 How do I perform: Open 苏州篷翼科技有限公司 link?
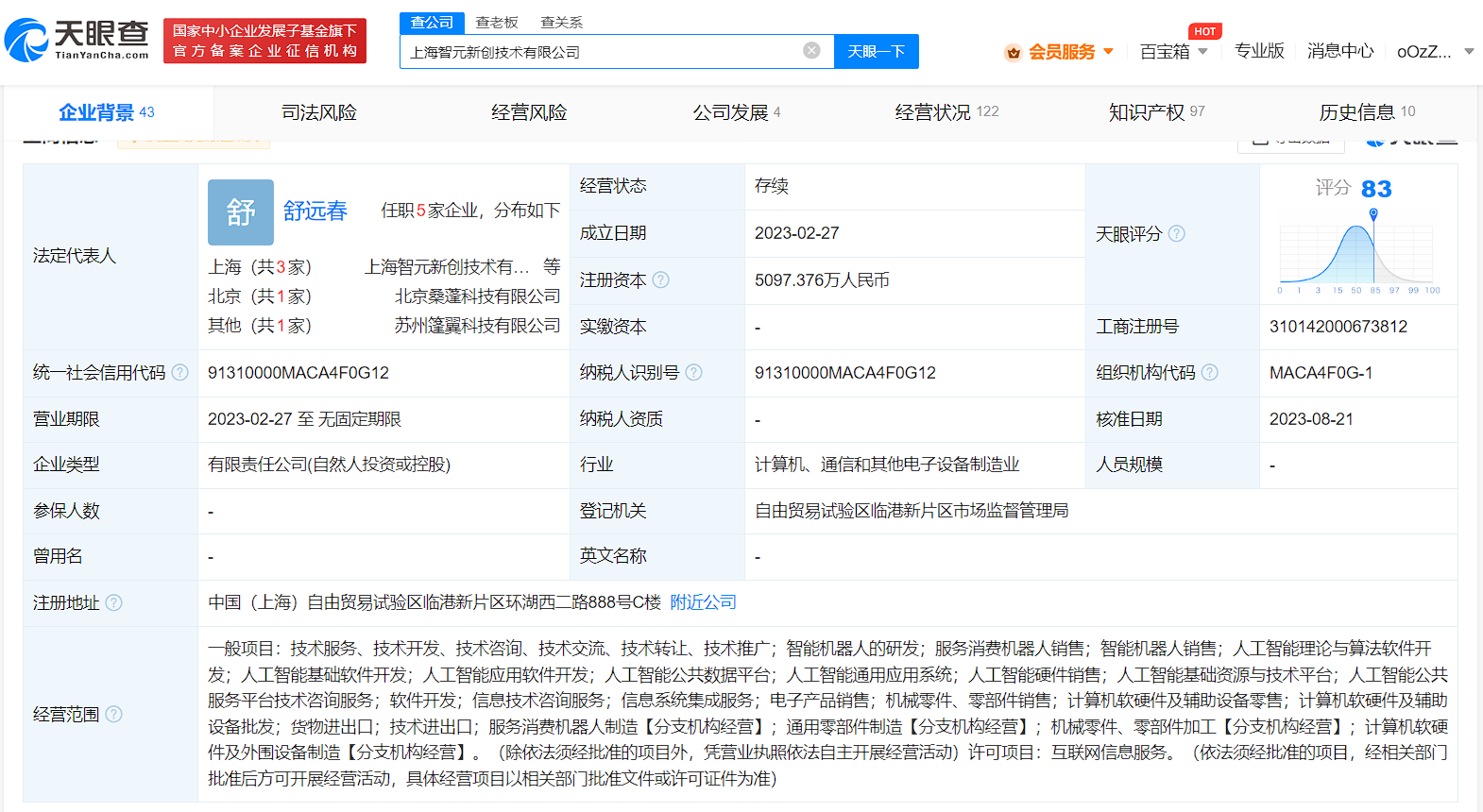click(477, 326)
